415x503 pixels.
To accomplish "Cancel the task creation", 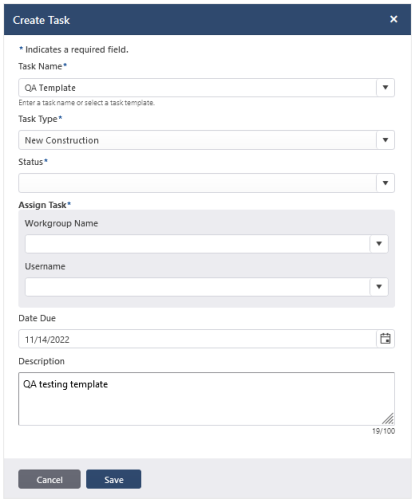I will coord(49,479).
